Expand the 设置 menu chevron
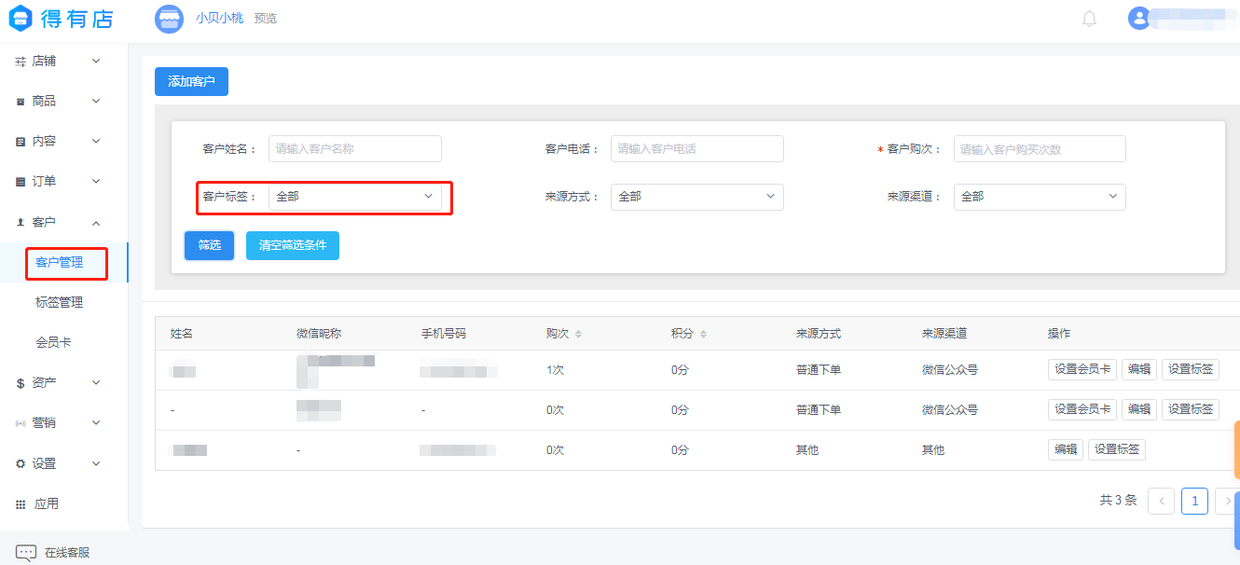Screen dimensions: 1240x565 [x=96, y=463]
